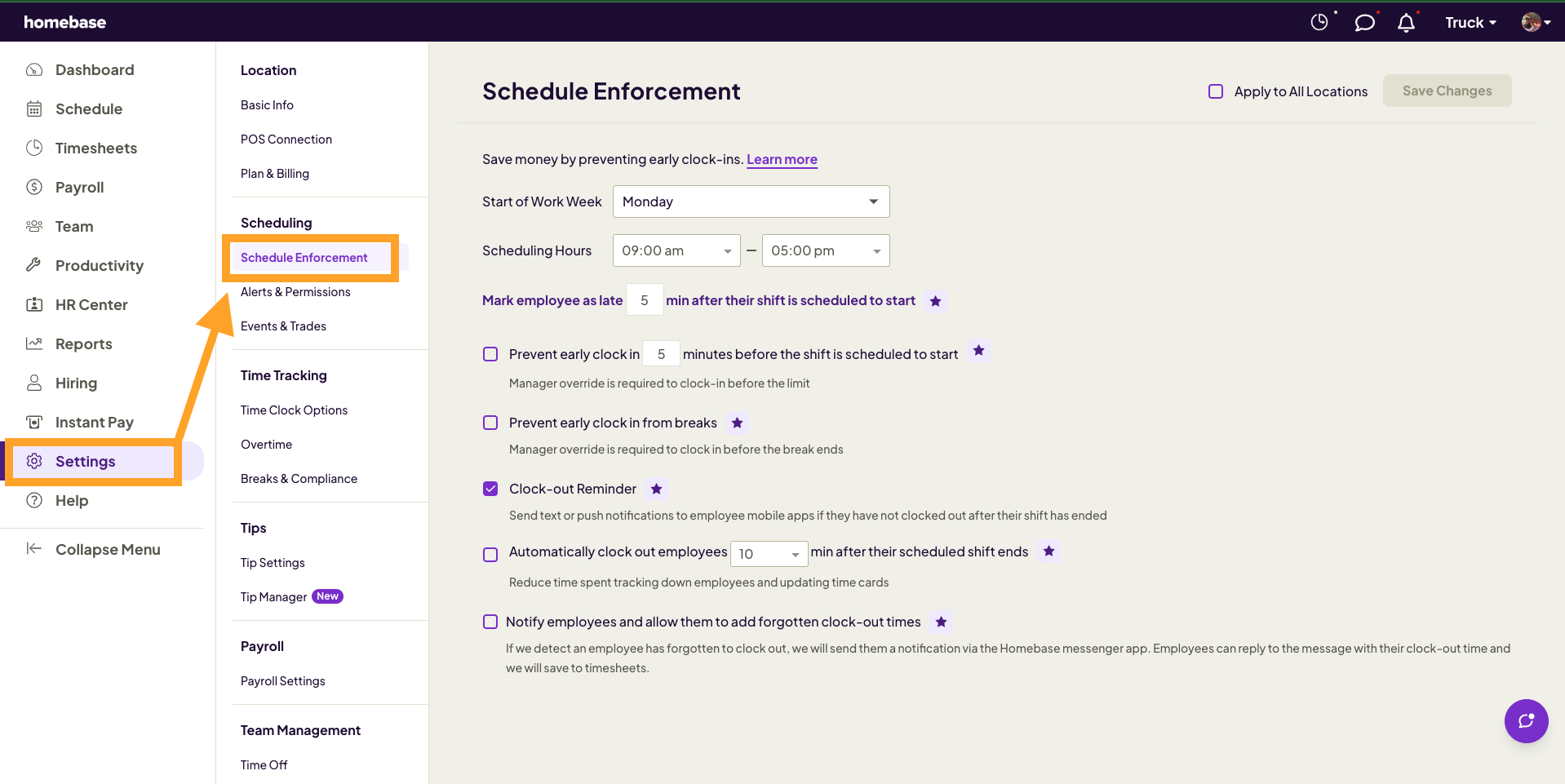
Task: Open the Start of Work Week dropdown
Action: [750, 201]
